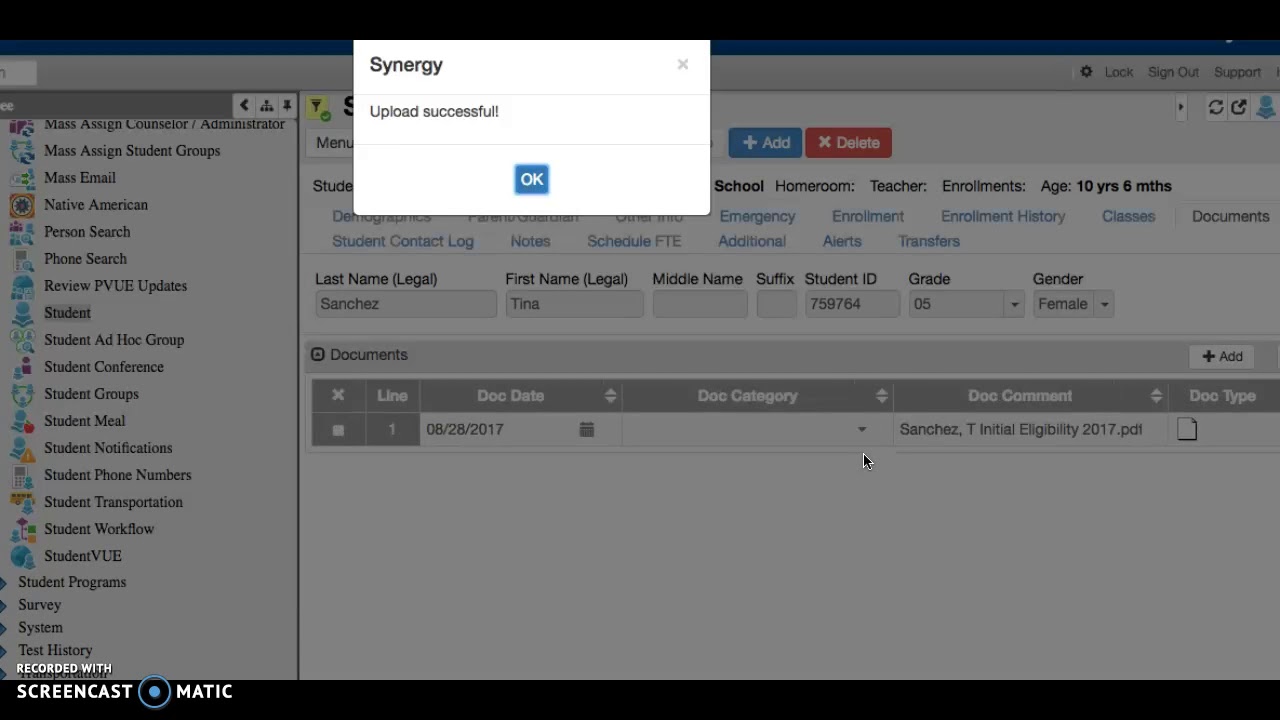Open the Mass Email icon
1280x720 pixels.
[22, 178]
